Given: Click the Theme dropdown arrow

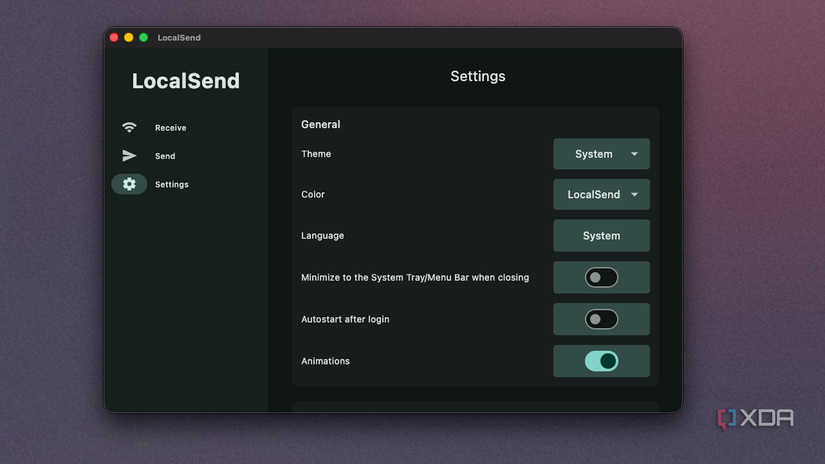Looking at the screenshot, I should click(x=635, y=154).
